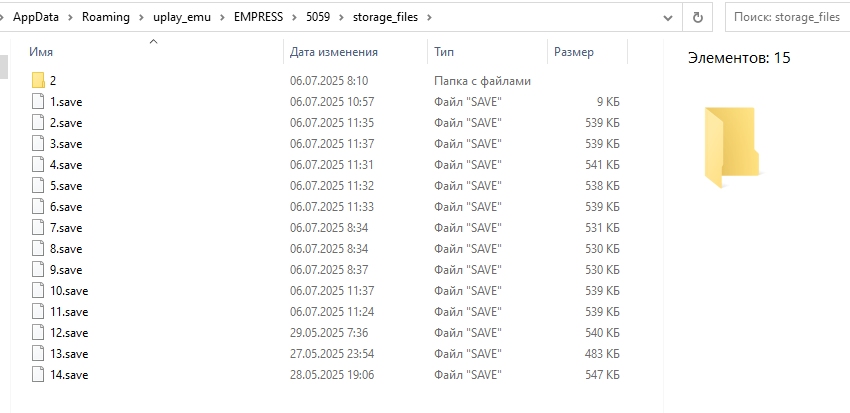This screenshot has height=413, width=850.
Task: Open the address bar history dropdown
Action: click(667, 17)
